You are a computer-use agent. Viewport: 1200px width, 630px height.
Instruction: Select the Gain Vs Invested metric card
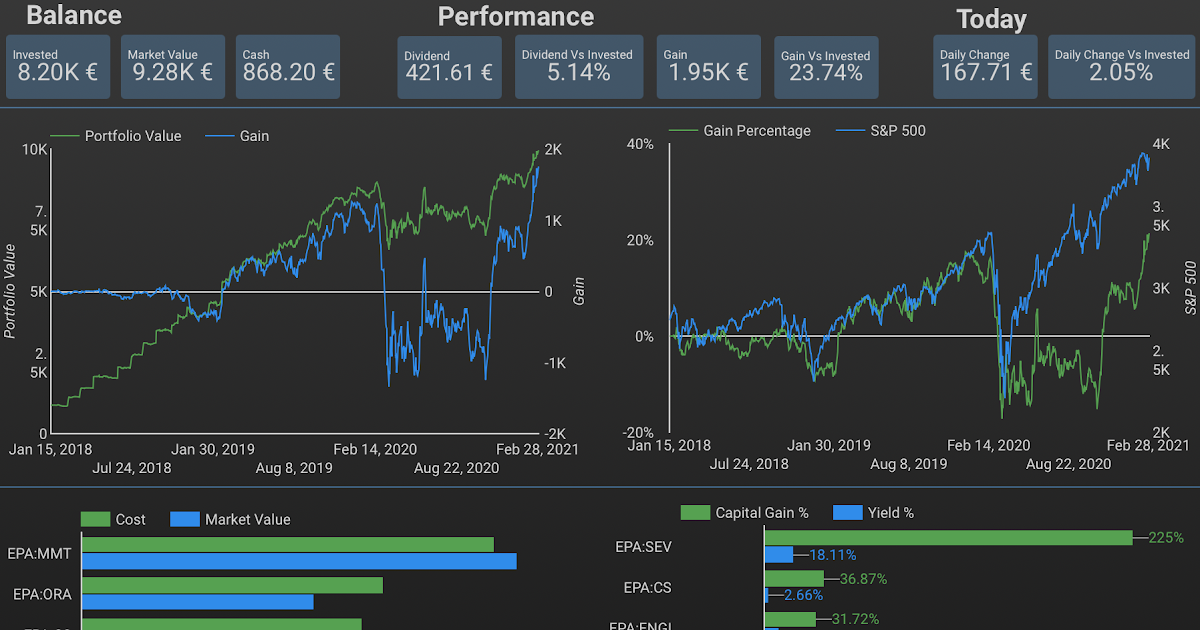825,67
